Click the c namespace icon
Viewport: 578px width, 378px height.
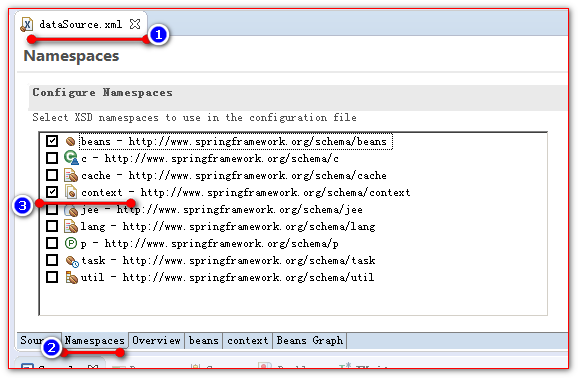pyautogui.click(x=71, y=158)
